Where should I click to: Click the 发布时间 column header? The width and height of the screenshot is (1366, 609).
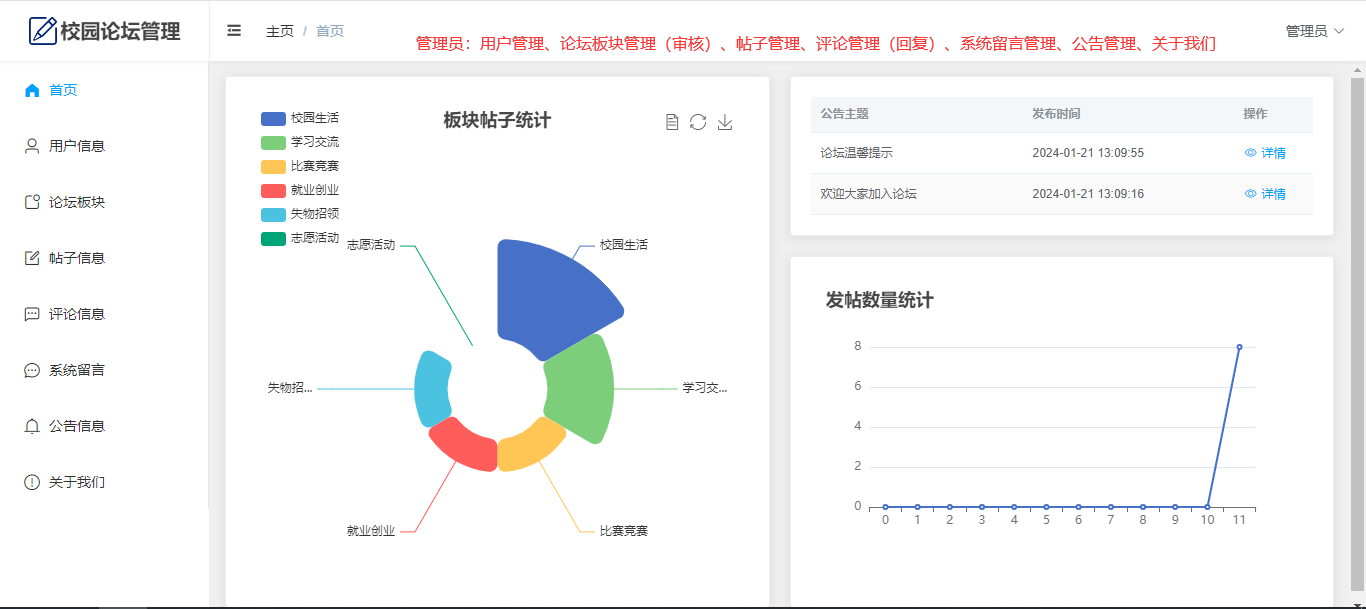click(x=1056, y=114)
